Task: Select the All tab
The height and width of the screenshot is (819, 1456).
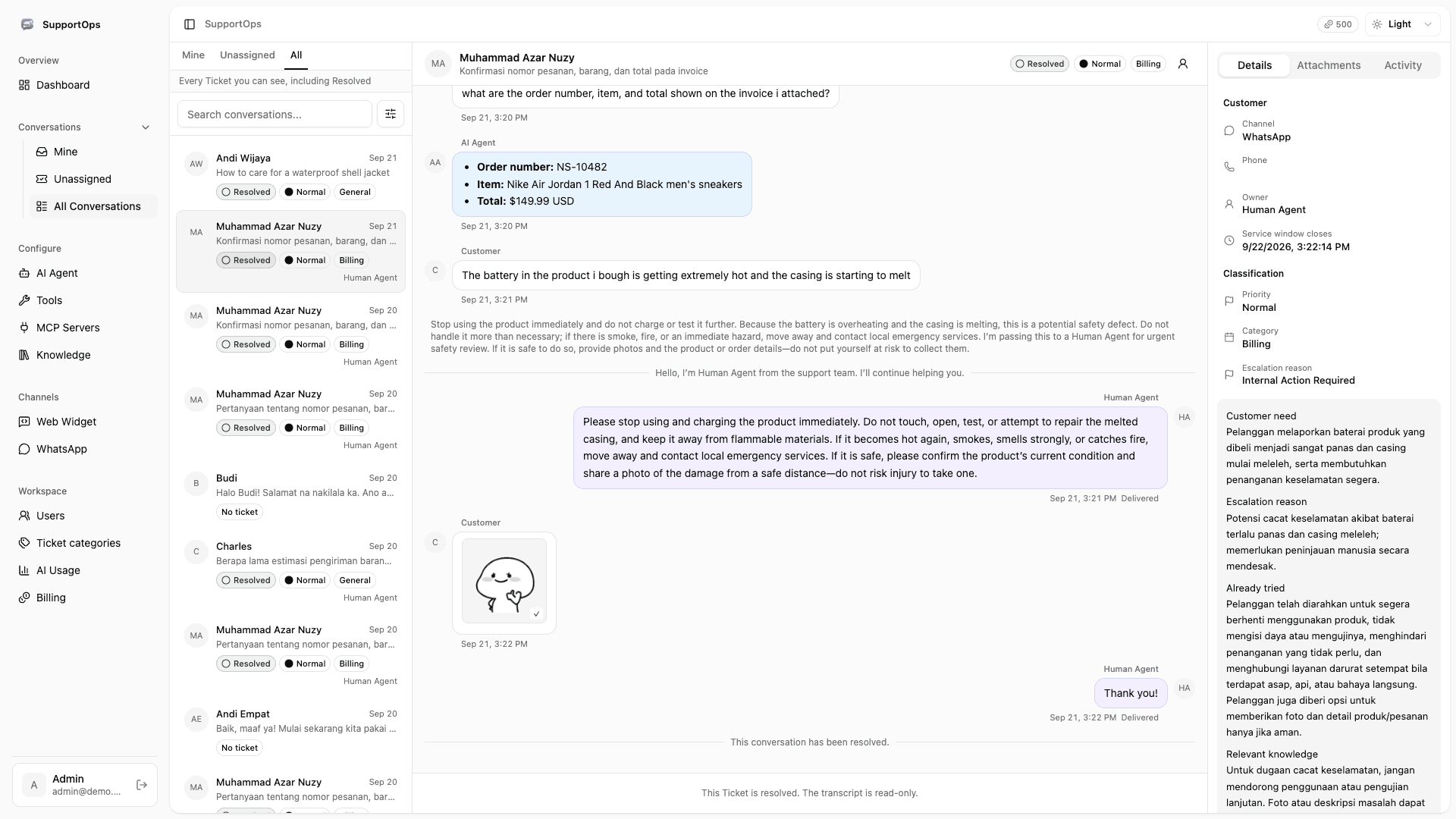Action: tap(296, 55)
